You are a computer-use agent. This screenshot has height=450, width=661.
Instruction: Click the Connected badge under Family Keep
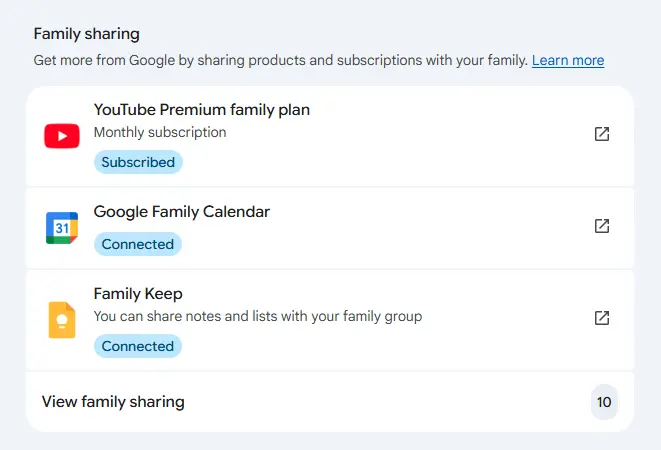point(138,346)
